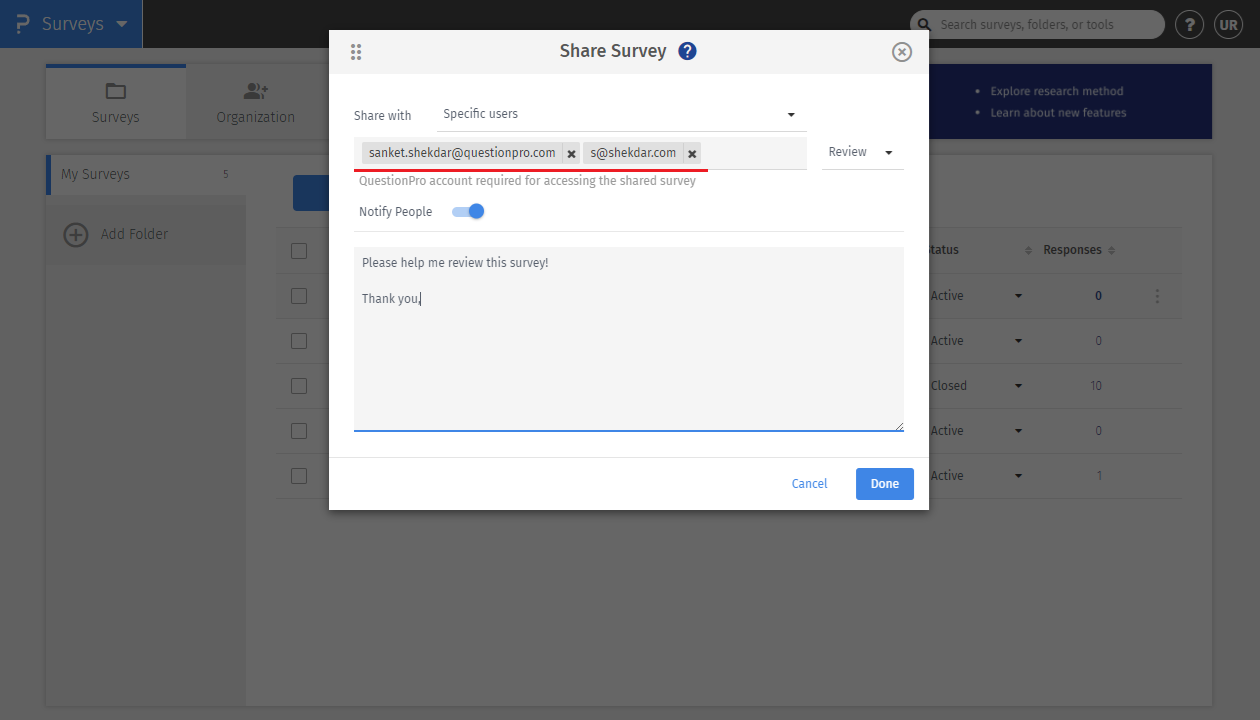This screenshot has width=1260, height=720.
Task: Toggle the Notify People switch
Action: click(x=468, y=211)
